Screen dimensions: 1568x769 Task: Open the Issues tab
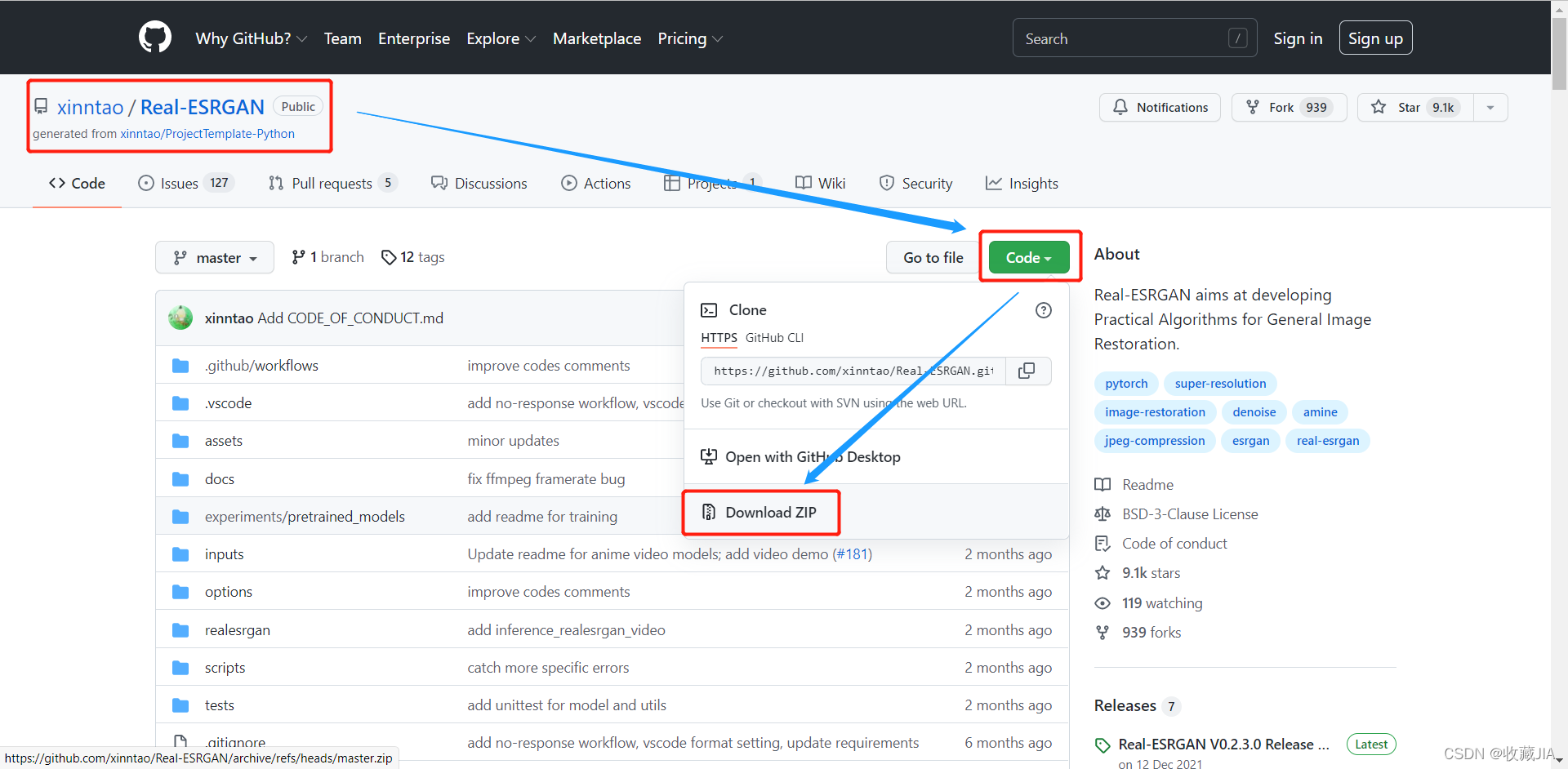186,184
